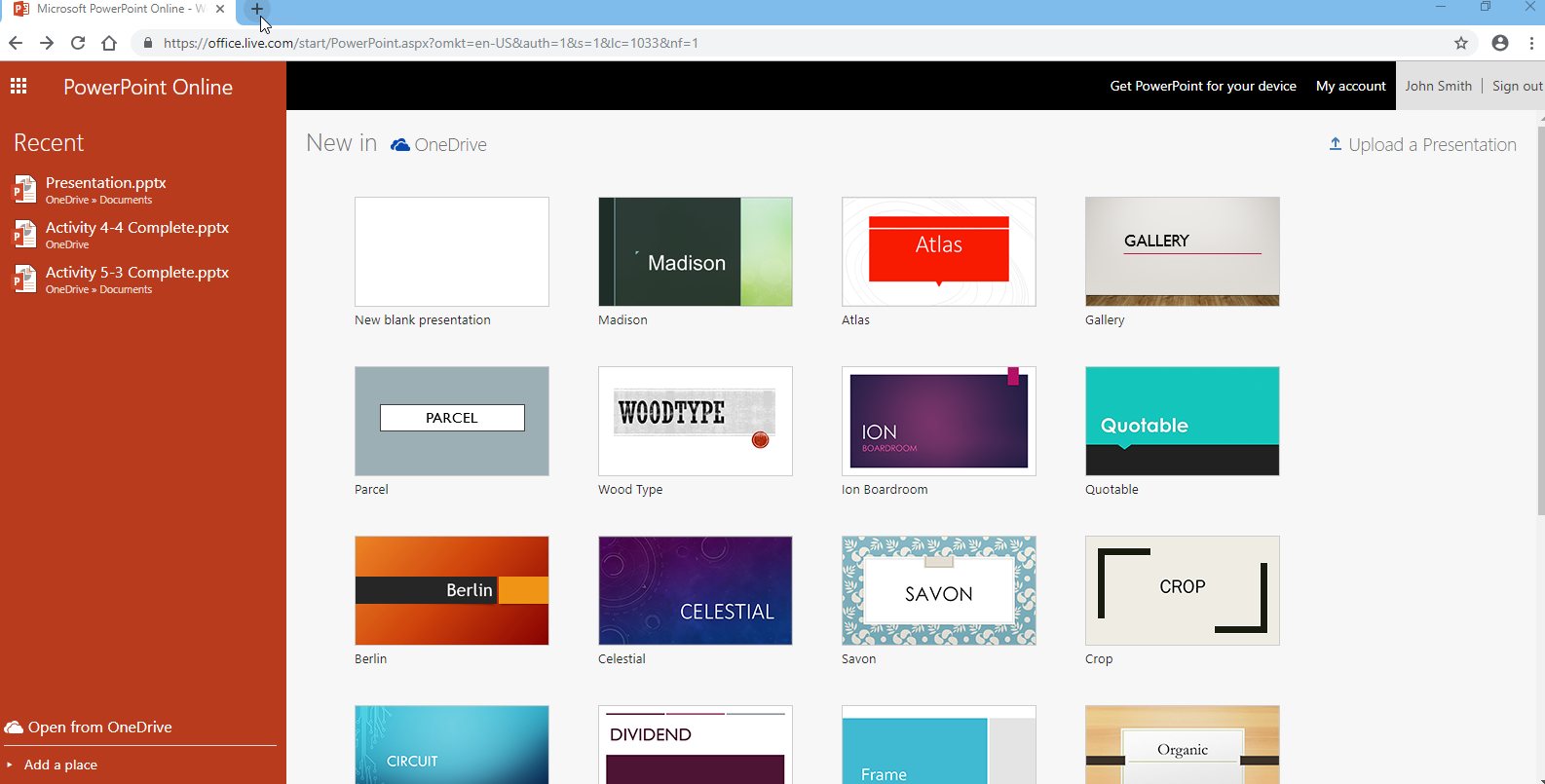Image resolution: width=1545 pixels, height=784 pixels.
Task: Open Presentation.pptx from recent list
Action: tap(106, 182)
